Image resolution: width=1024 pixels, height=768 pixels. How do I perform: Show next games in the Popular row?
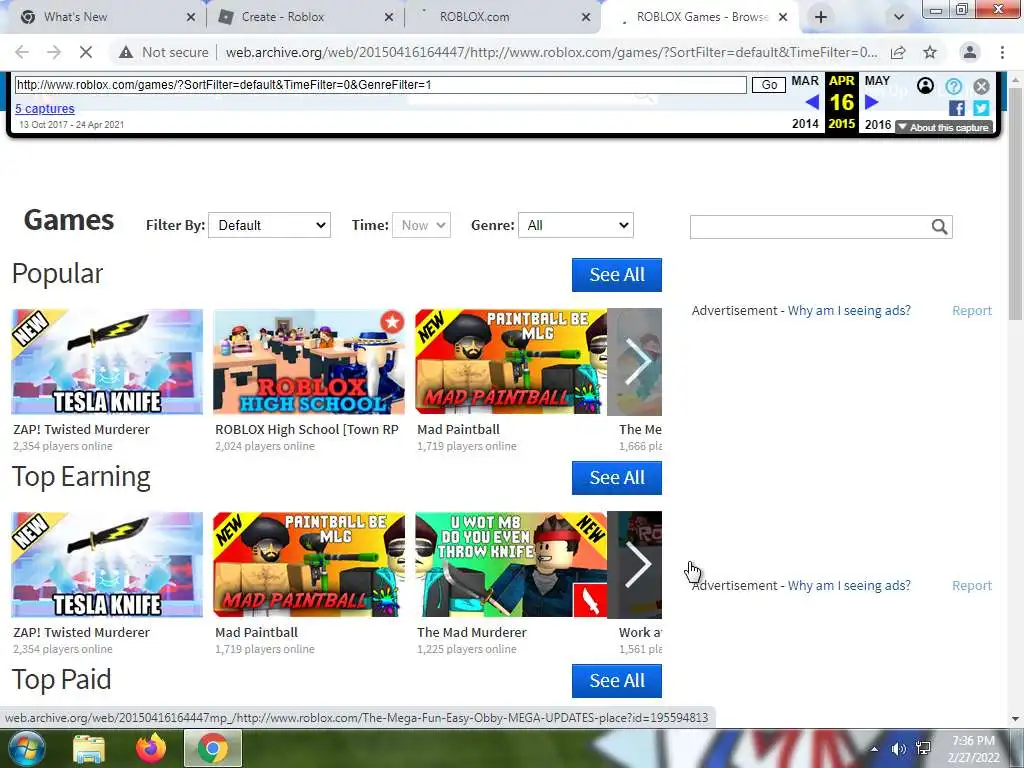click(x=635, y=362)
